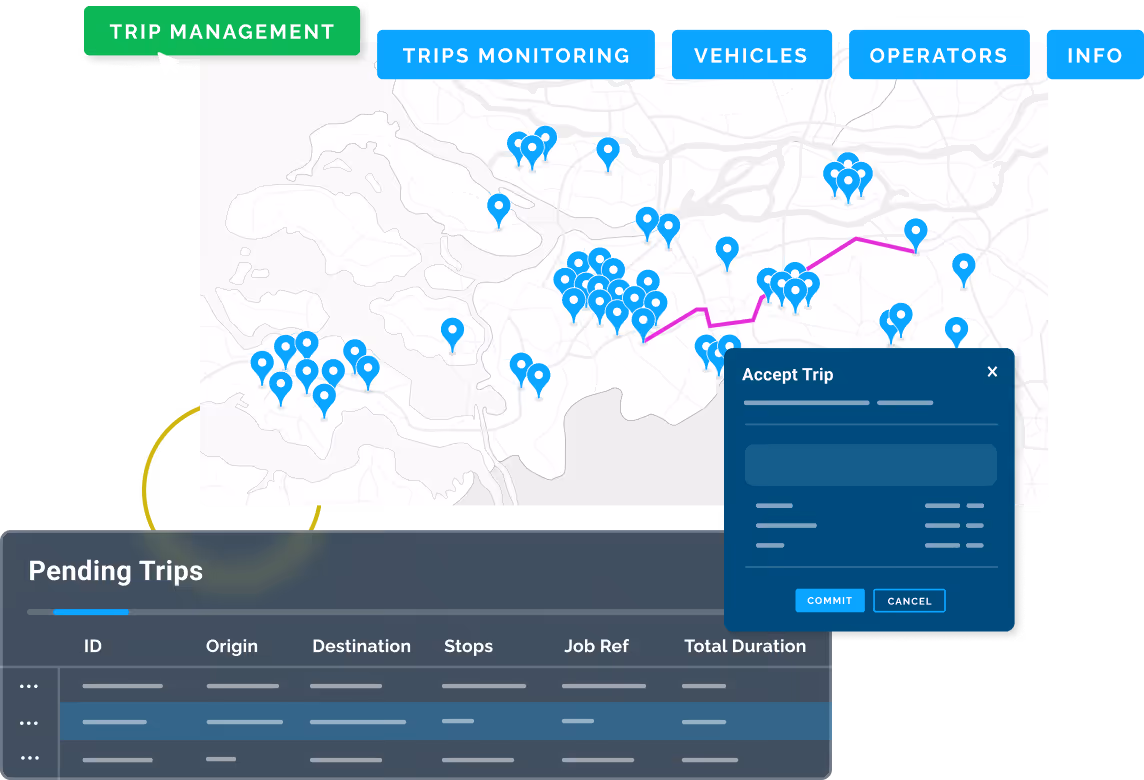Open the three-dot menu of first pending trip row
1144x780 pixels.
tap(29, 686)
